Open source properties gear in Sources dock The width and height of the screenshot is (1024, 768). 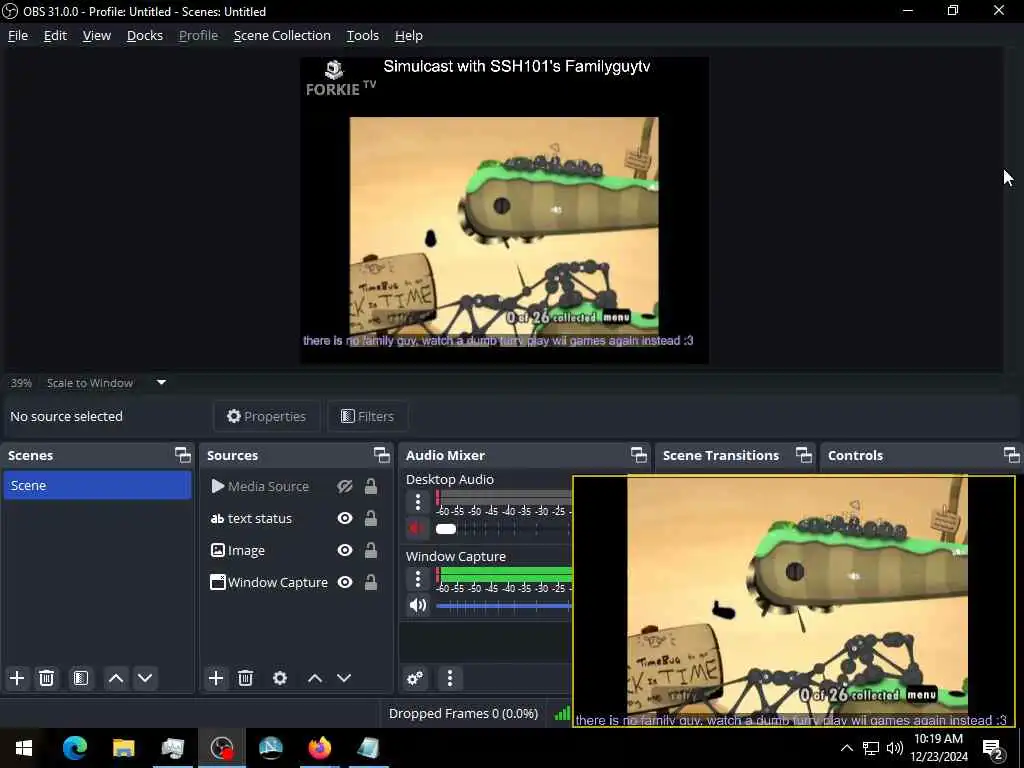[x=280, y=678]
